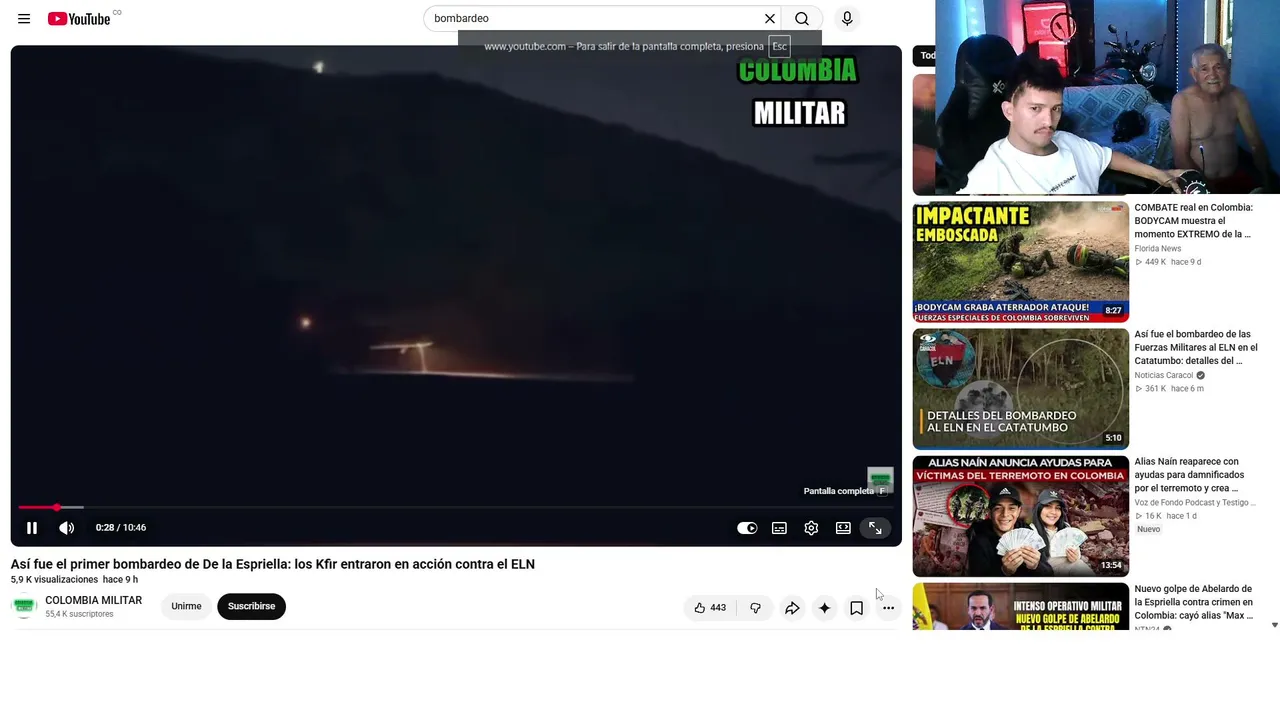Click the "Nuevo" badge
Viewport: 1280px width, 720px height.
click(x=1148, y=529)
